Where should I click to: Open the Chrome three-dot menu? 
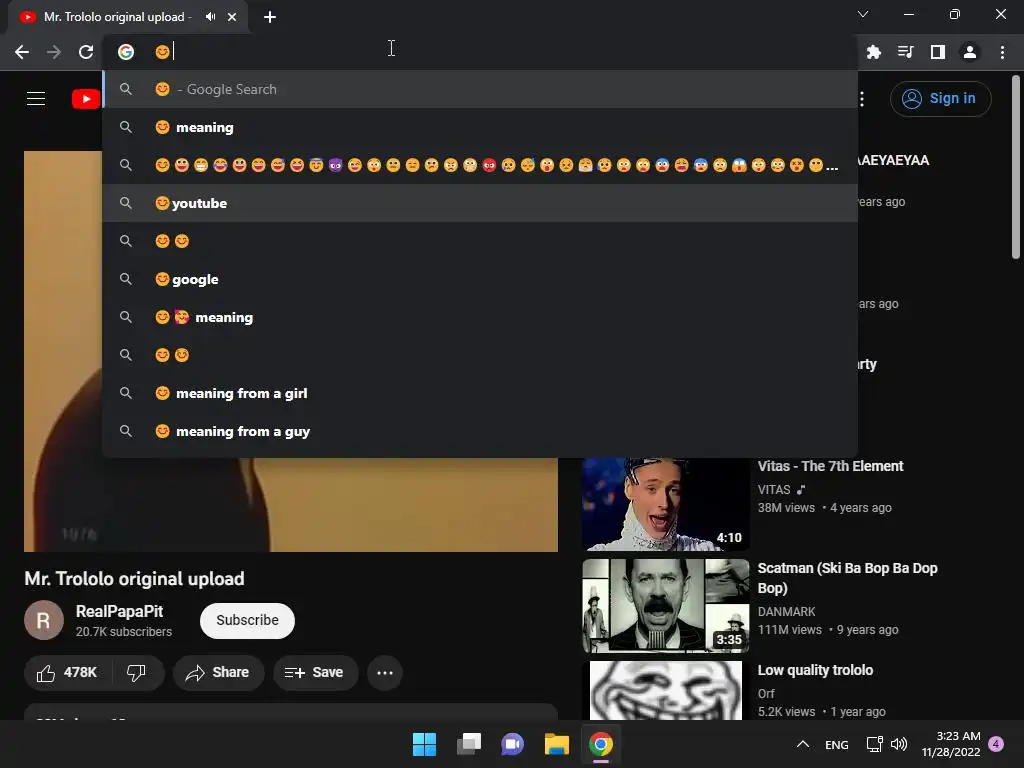pos(1002,52)
